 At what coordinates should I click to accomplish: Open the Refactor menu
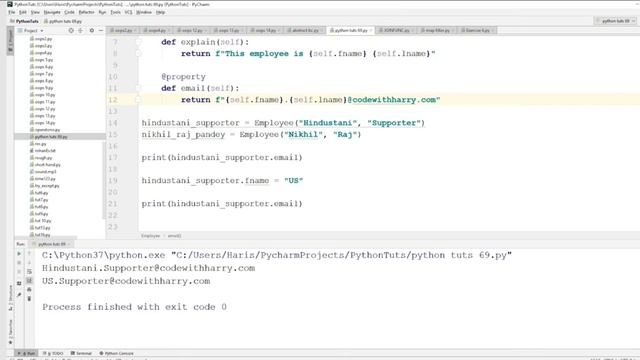[86, 12]
